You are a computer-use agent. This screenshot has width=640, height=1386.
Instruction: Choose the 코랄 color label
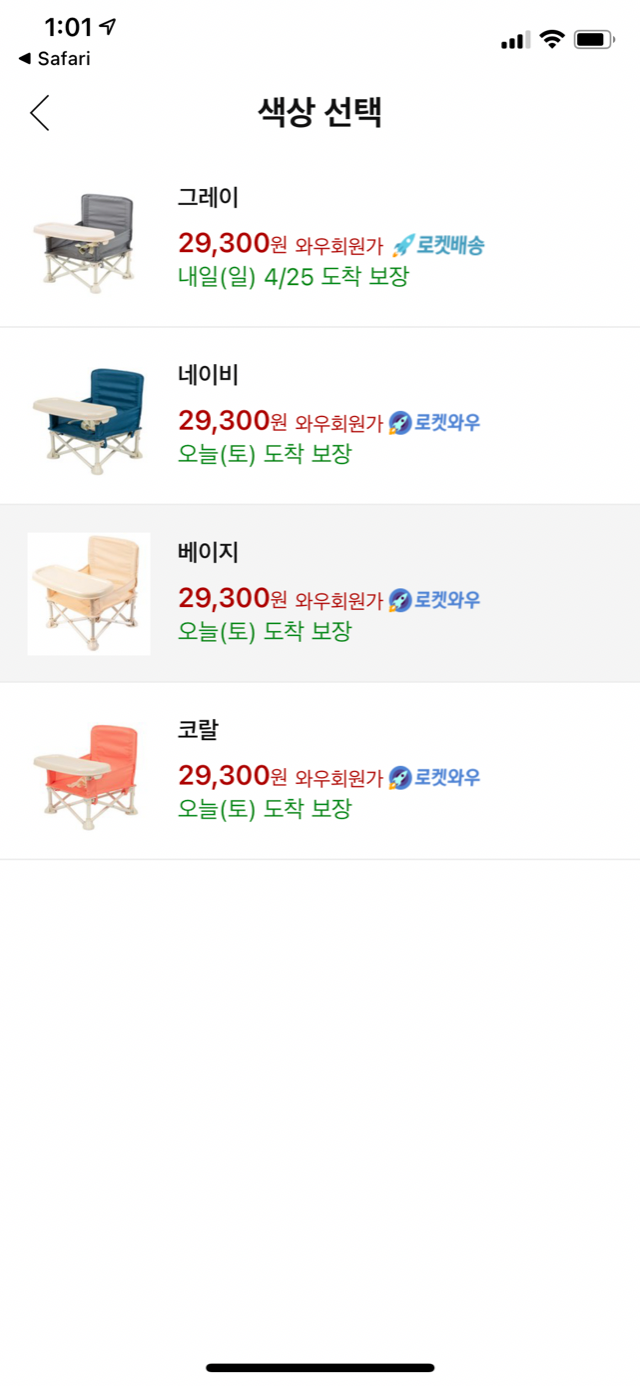click(198, 730)
